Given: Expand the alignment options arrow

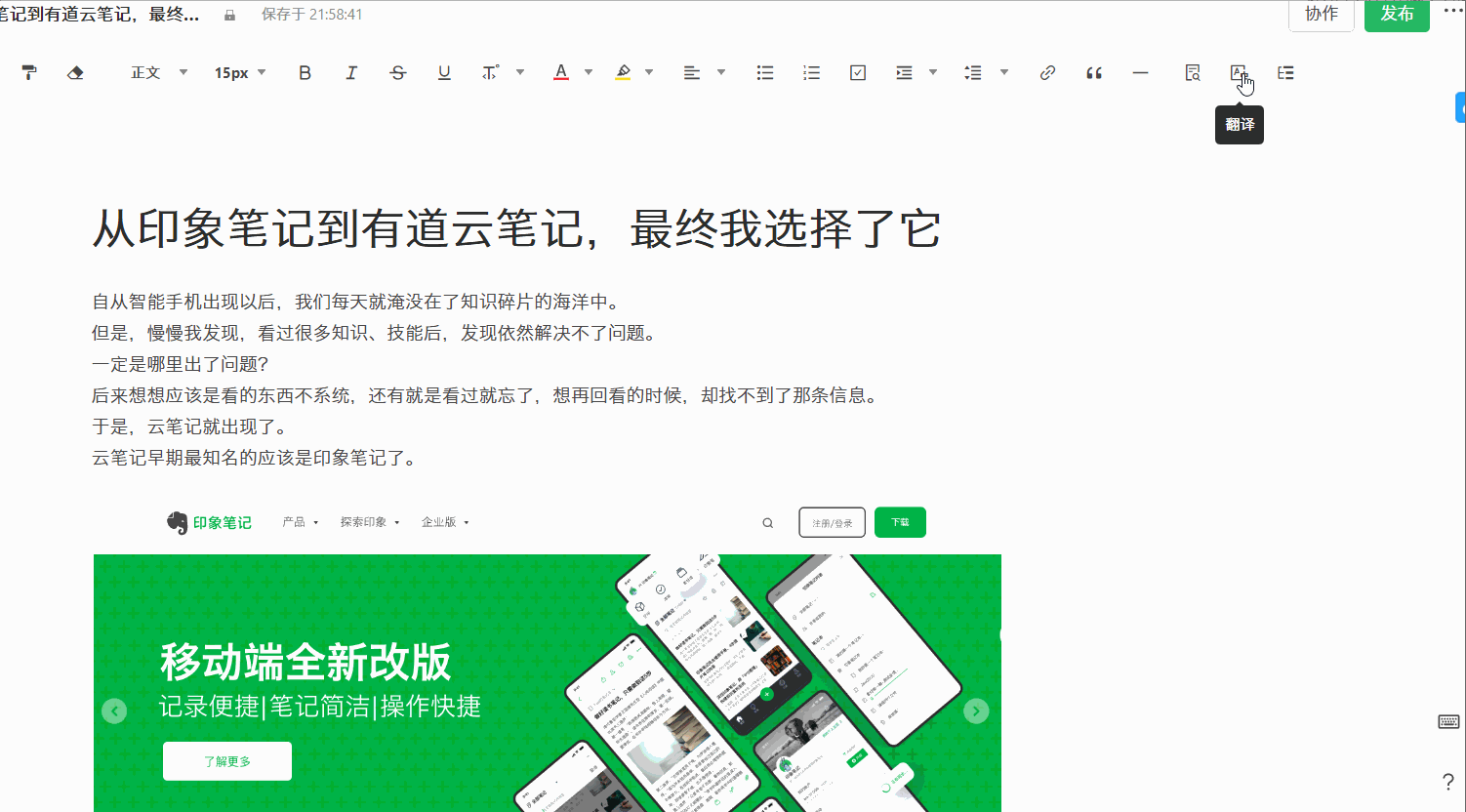Looking at the screenshot, I should tap(721, 72).
